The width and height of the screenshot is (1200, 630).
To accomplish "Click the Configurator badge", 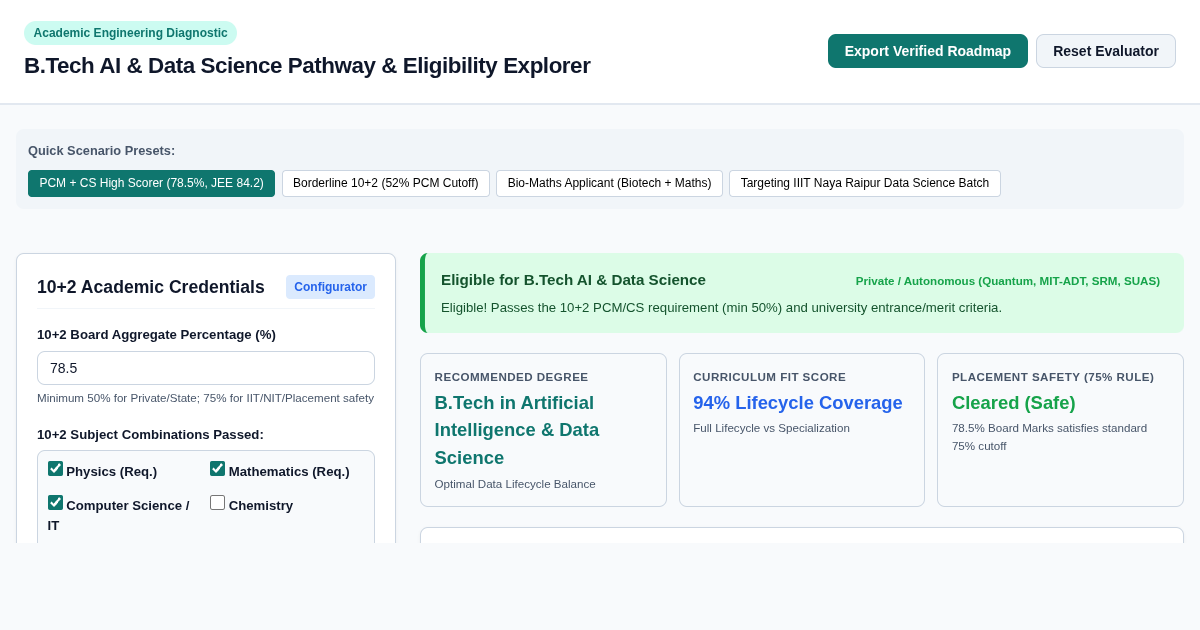I will (330, 287).
